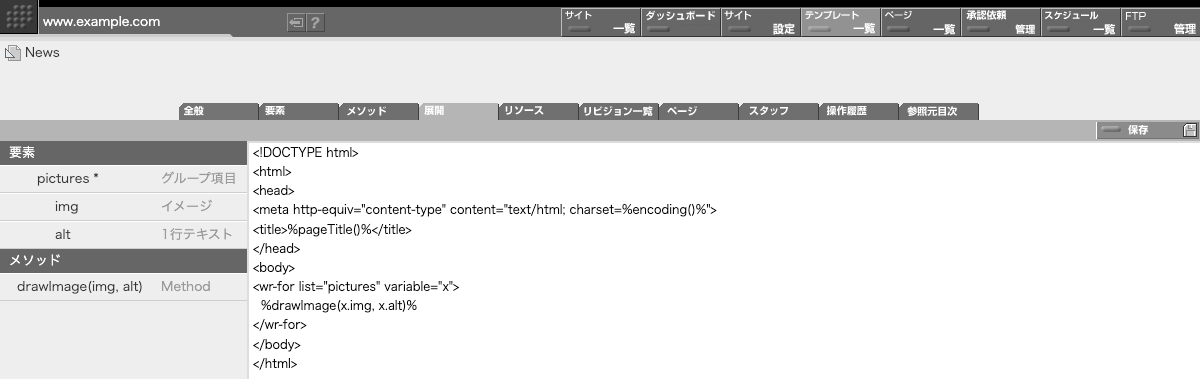Select the alt element row
1200x379 pixels.
pos(123,234)
